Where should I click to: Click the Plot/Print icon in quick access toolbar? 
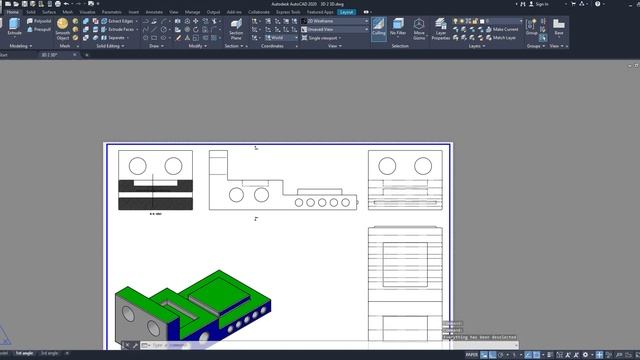pos(58,4)
